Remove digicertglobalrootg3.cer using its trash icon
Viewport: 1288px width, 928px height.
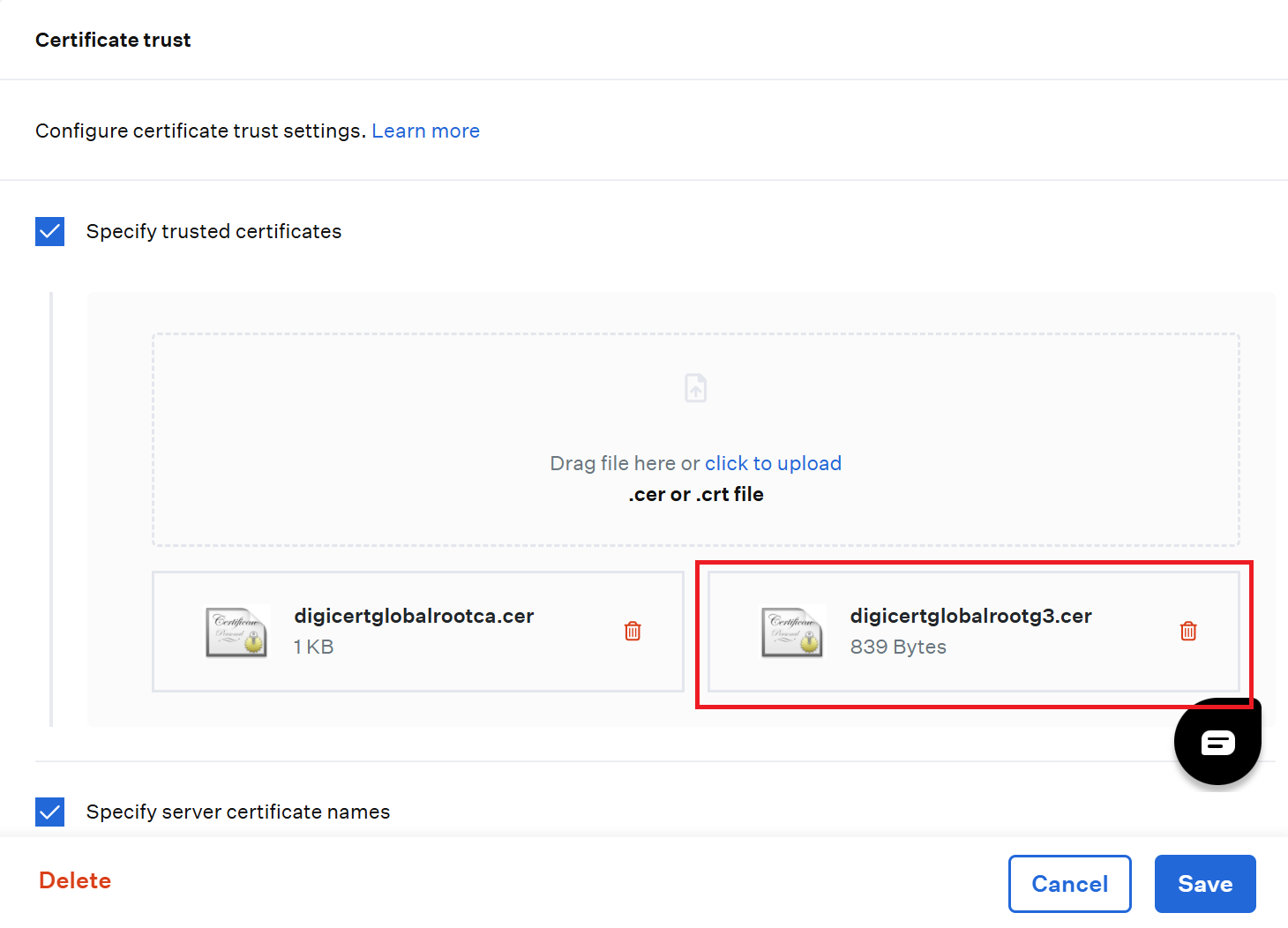coord(1188,631)
